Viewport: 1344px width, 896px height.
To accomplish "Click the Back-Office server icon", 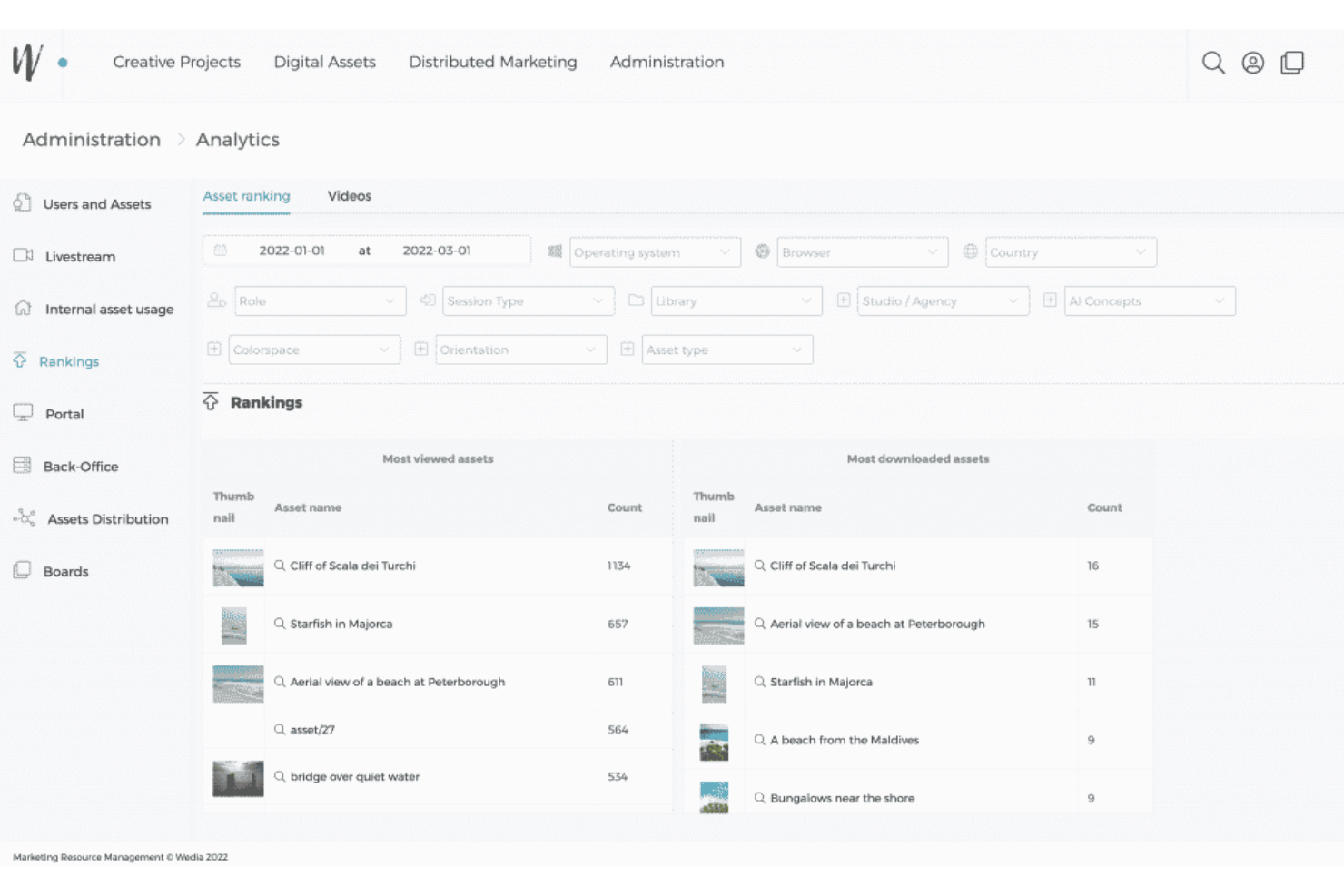I will click(23, 466).
